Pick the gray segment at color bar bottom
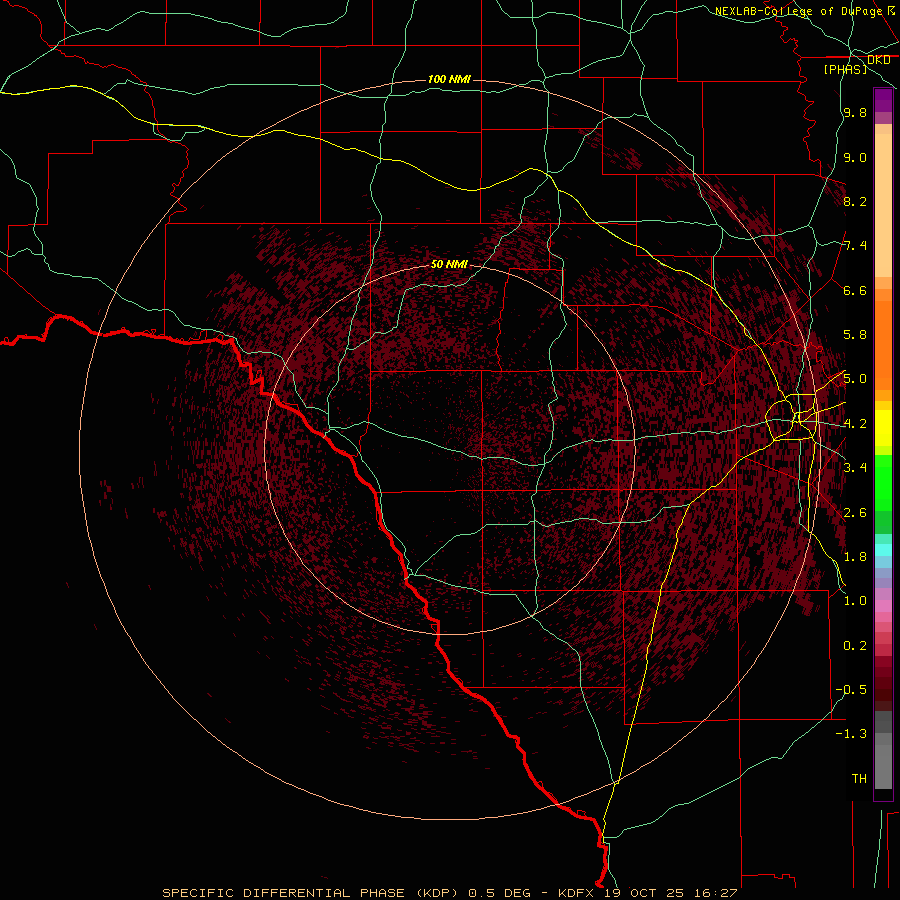The height and width of the screenshot is (900, 900). (883, 766)
